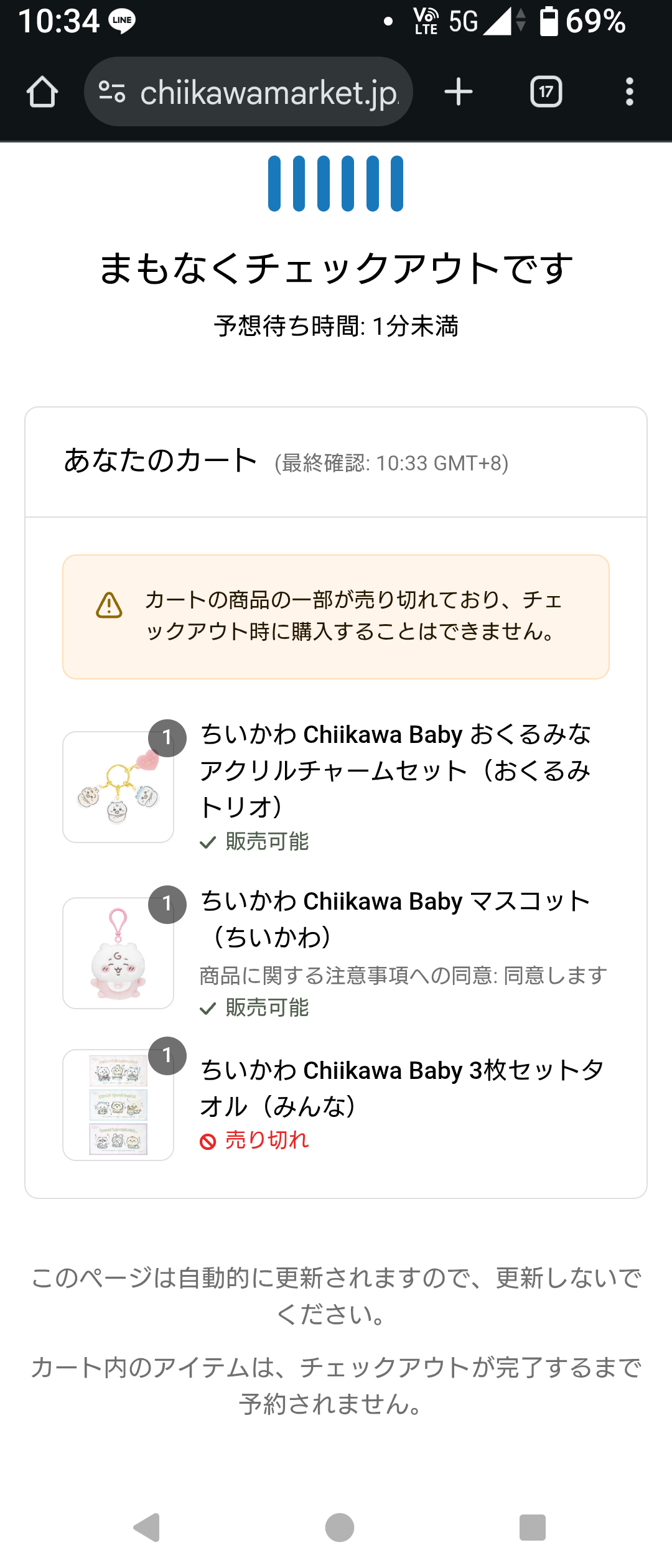Screen dimensions: 672x1568
Task: Open the browser three-dot menu
Action: [x=630, y=92]
